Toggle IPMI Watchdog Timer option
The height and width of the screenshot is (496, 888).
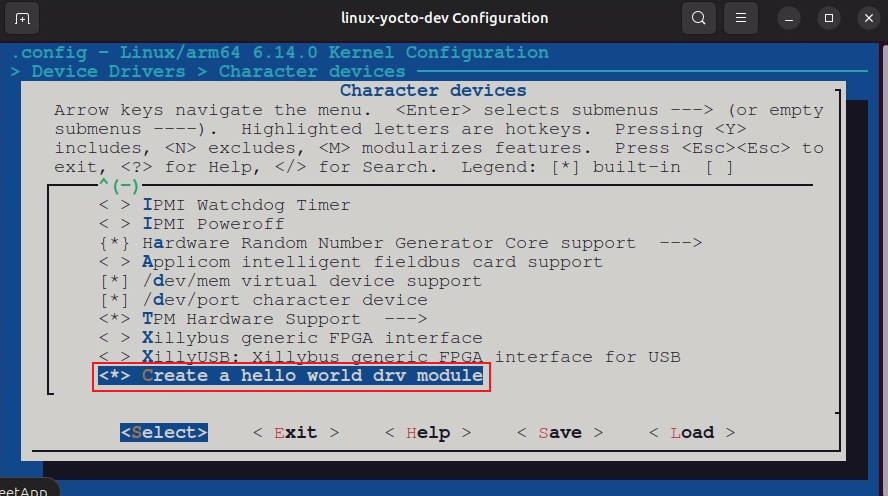coord(114,205)
